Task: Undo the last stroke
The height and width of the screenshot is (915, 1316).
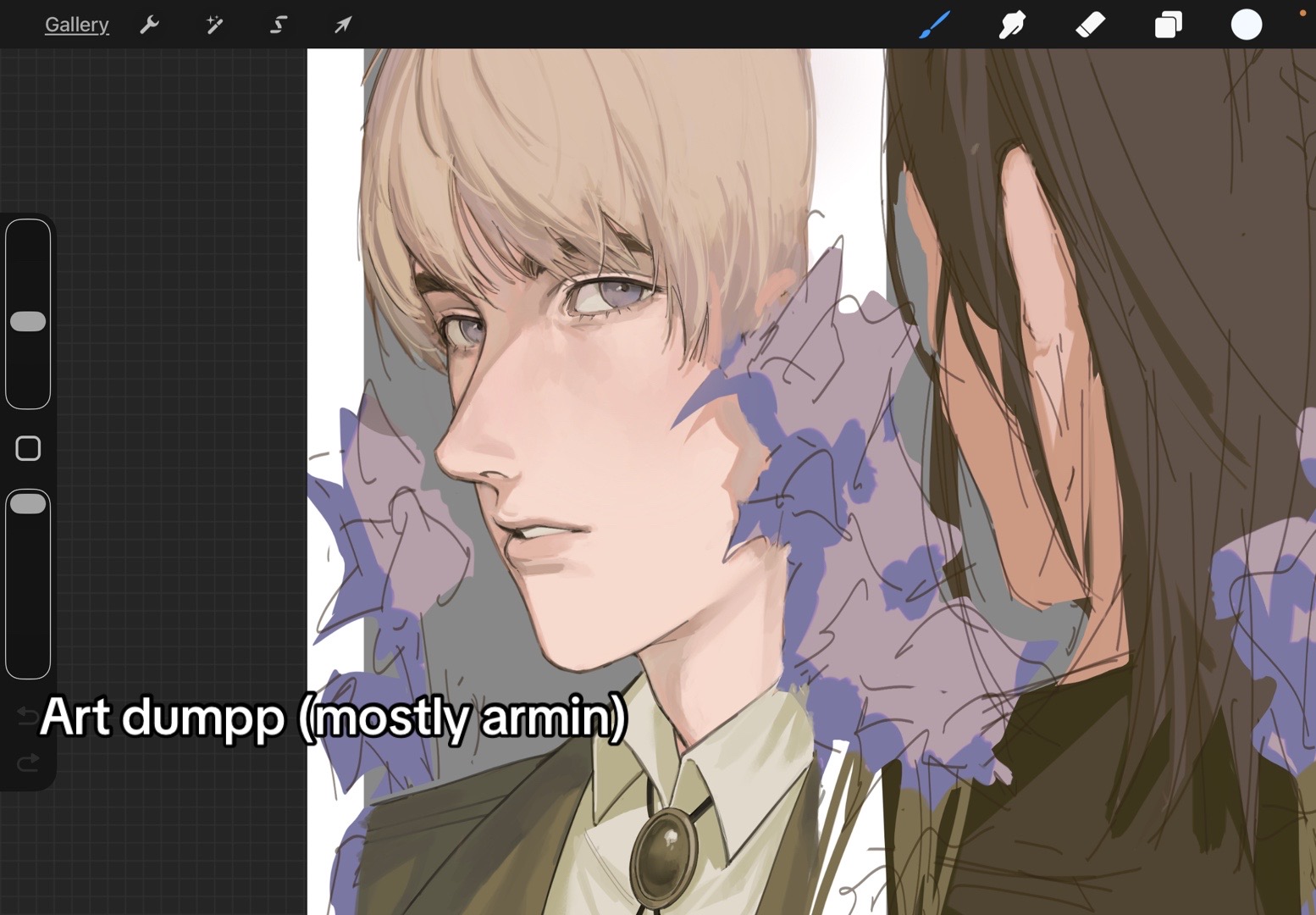Action: pyautogui.click(x=28, y=716)
